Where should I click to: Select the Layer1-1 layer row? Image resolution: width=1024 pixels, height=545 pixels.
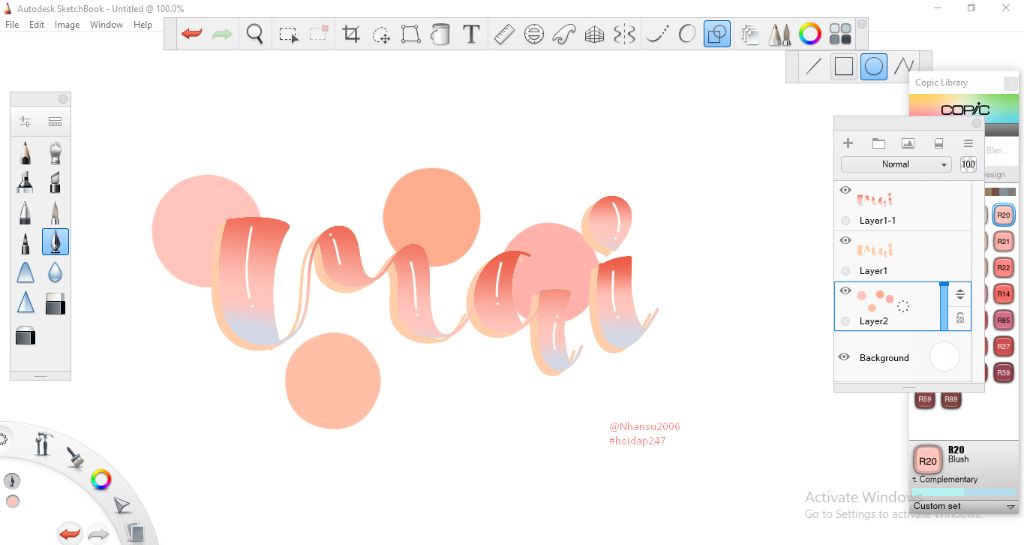[903, 205]
